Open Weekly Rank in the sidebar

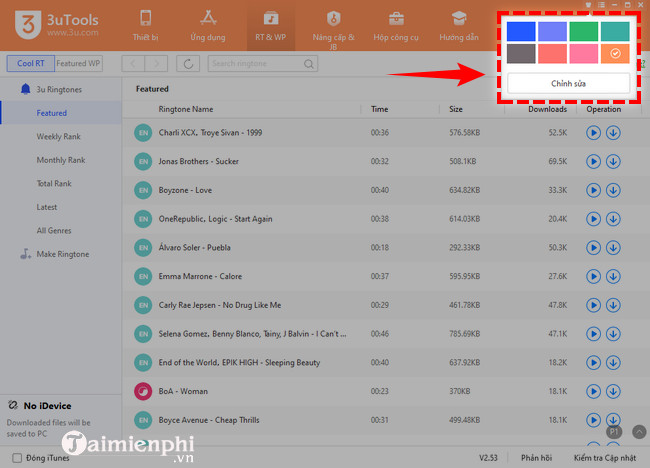click(59, 136)
